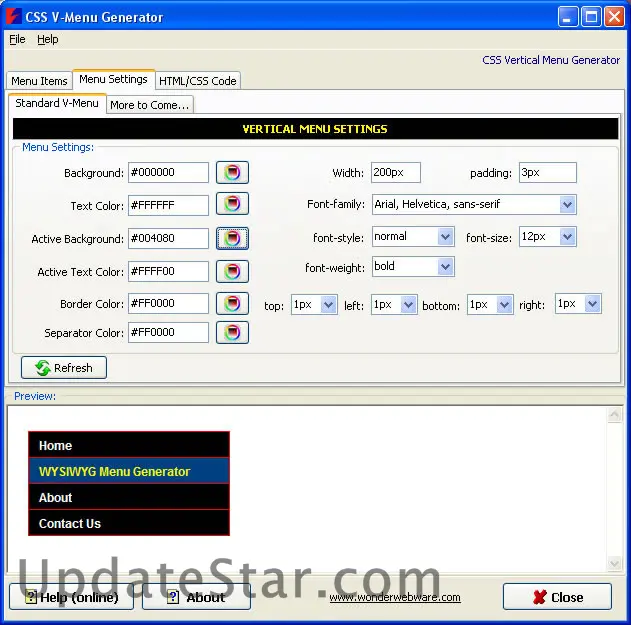Image resolution: width=631 pixels, height=625 pixels.
Task: Click the Border Color hex field
Action: (x=168, y=303)
